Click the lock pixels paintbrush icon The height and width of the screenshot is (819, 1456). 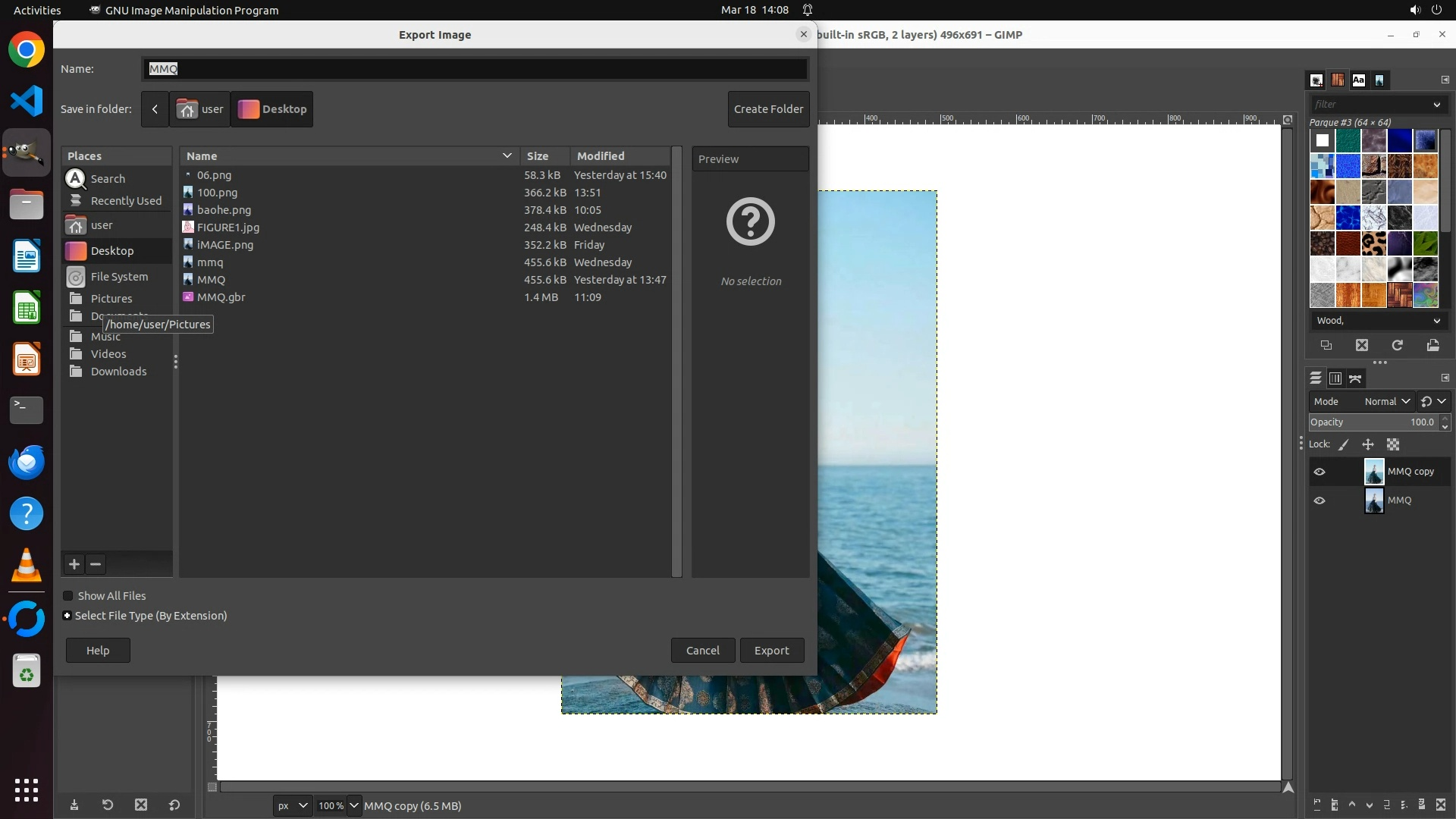click(1344, 445)
